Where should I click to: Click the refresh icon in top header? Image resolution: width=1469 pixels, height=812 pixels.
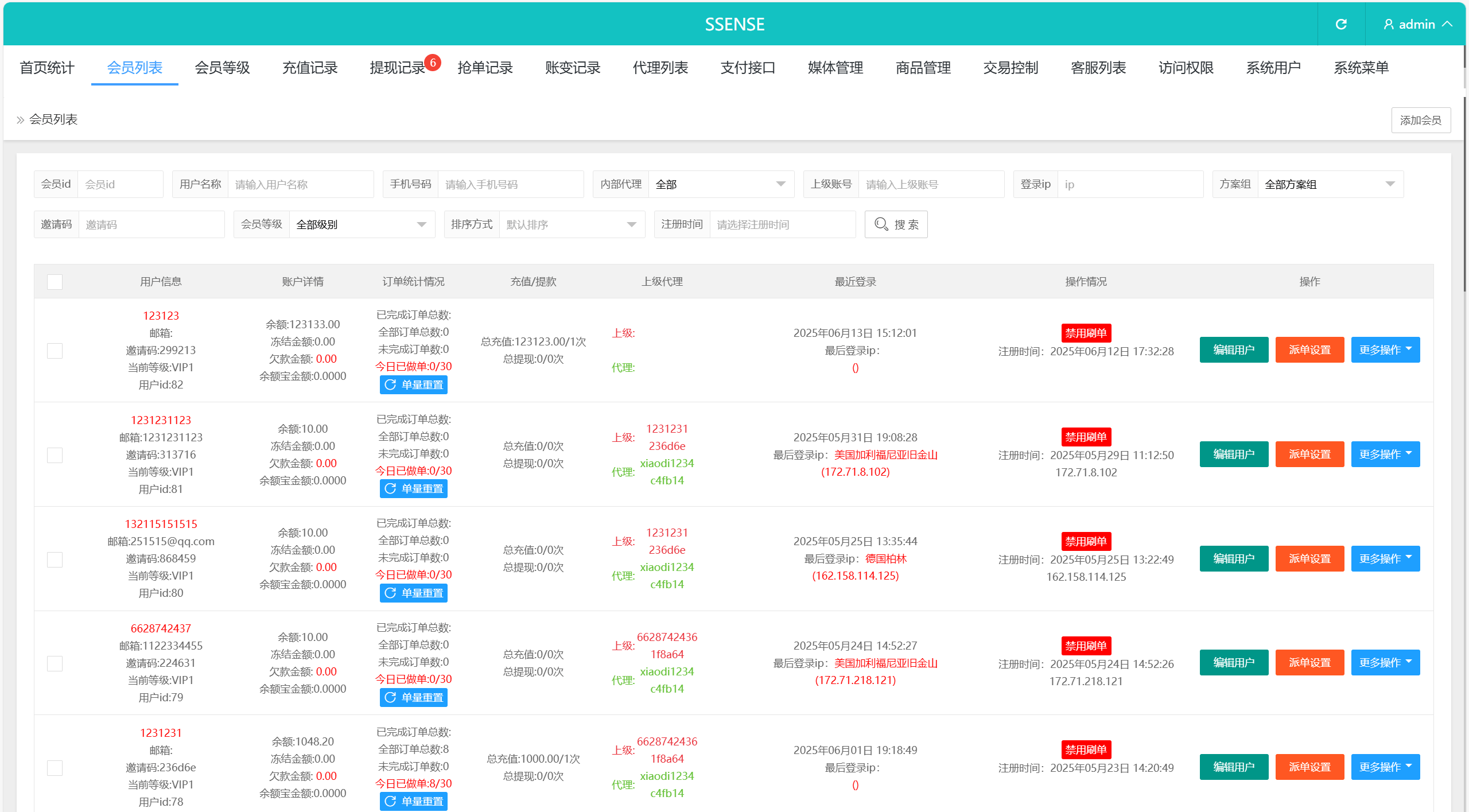[x=1341, y=24]
